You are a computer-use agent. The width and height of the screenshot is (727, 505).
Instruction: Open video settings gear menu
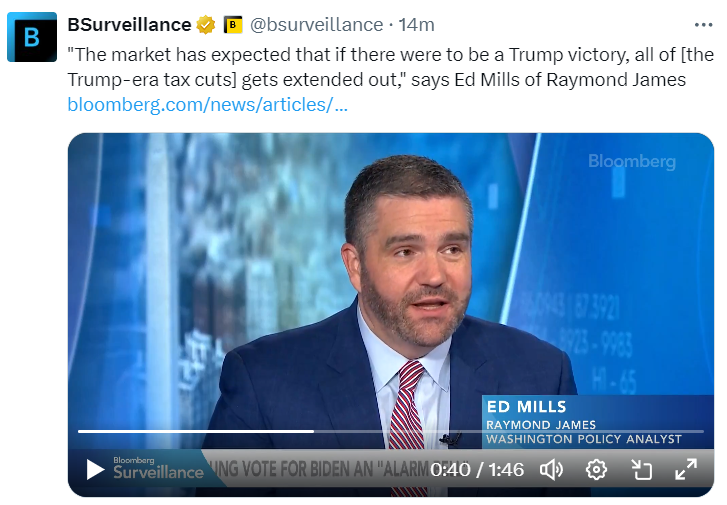[x=596, y=469]
